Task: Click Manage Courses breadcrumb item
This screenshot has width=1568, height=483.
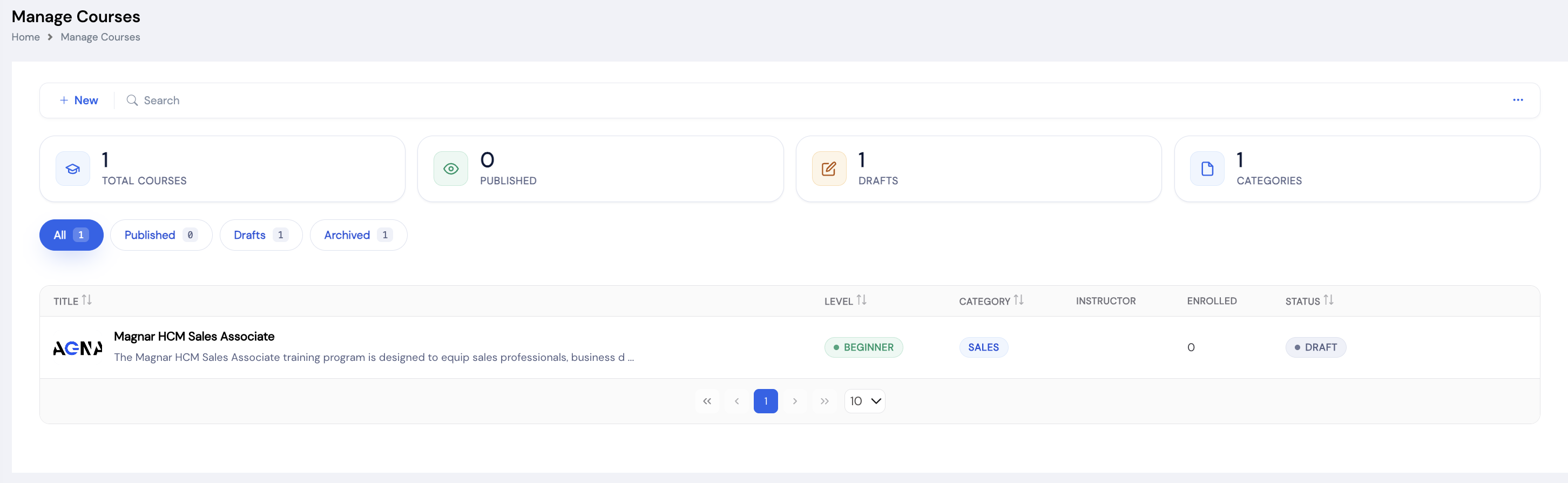Action: click(x=100, y=37)
